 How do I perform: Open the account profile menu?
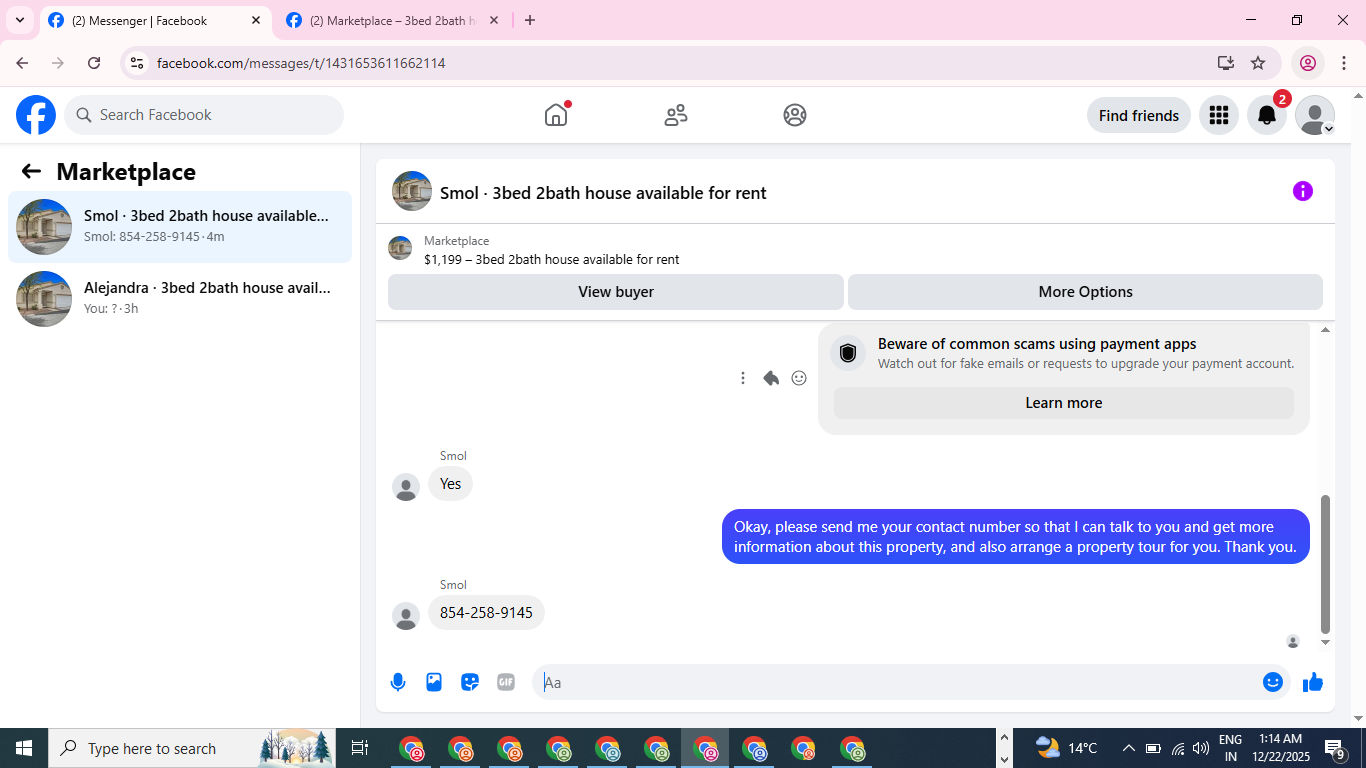[x=1315, y=115]
